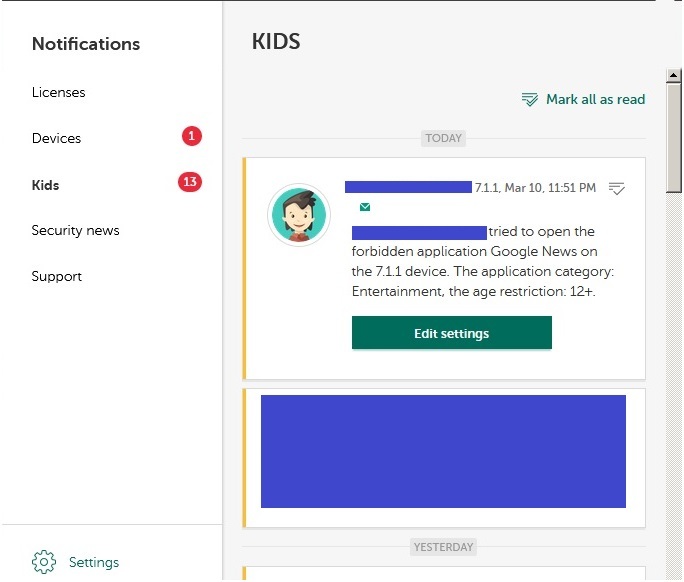Click the double-checkmark icon beside Mark all as read
684x582 pixels.
point(530,100)
